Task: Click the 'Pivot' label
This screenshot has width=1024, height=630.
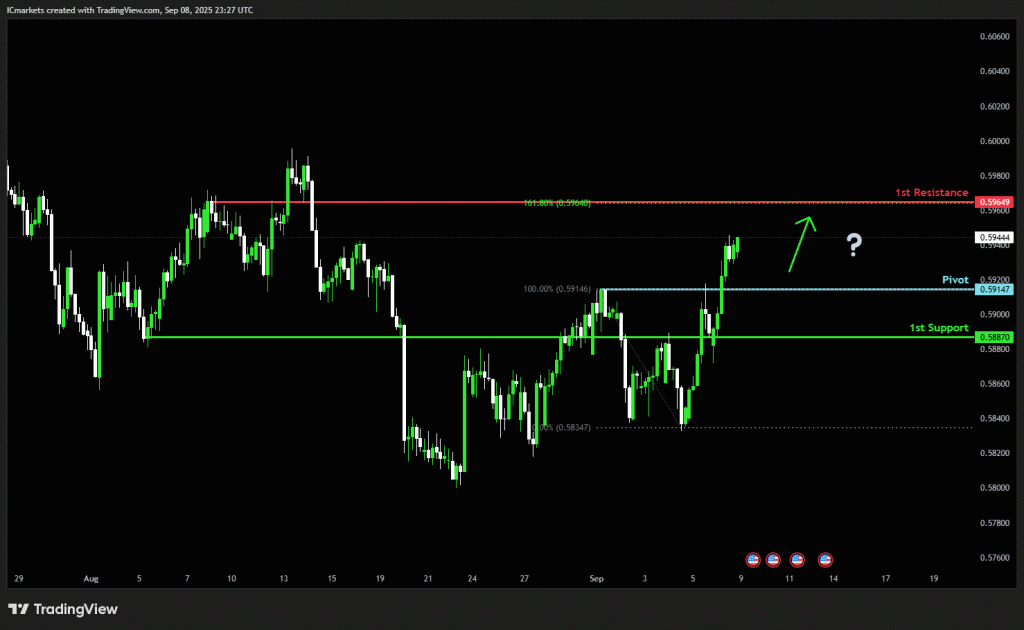Action: coord(955,279)
